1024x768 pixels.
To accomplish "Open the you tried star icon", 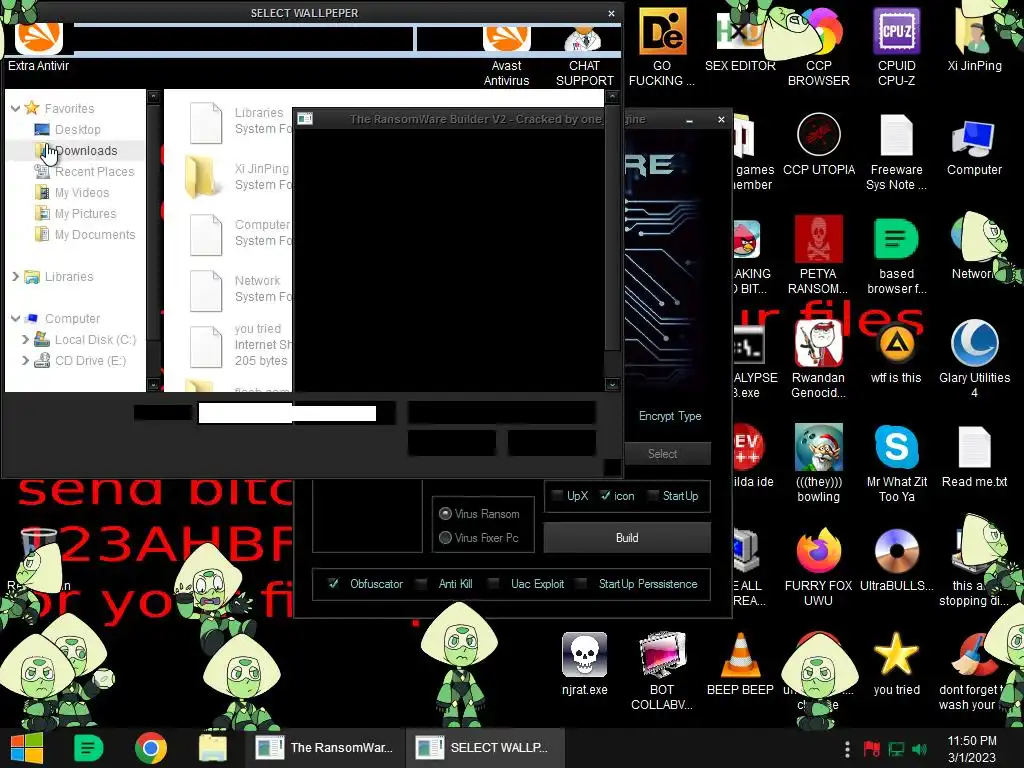I will tap(896, 664).
